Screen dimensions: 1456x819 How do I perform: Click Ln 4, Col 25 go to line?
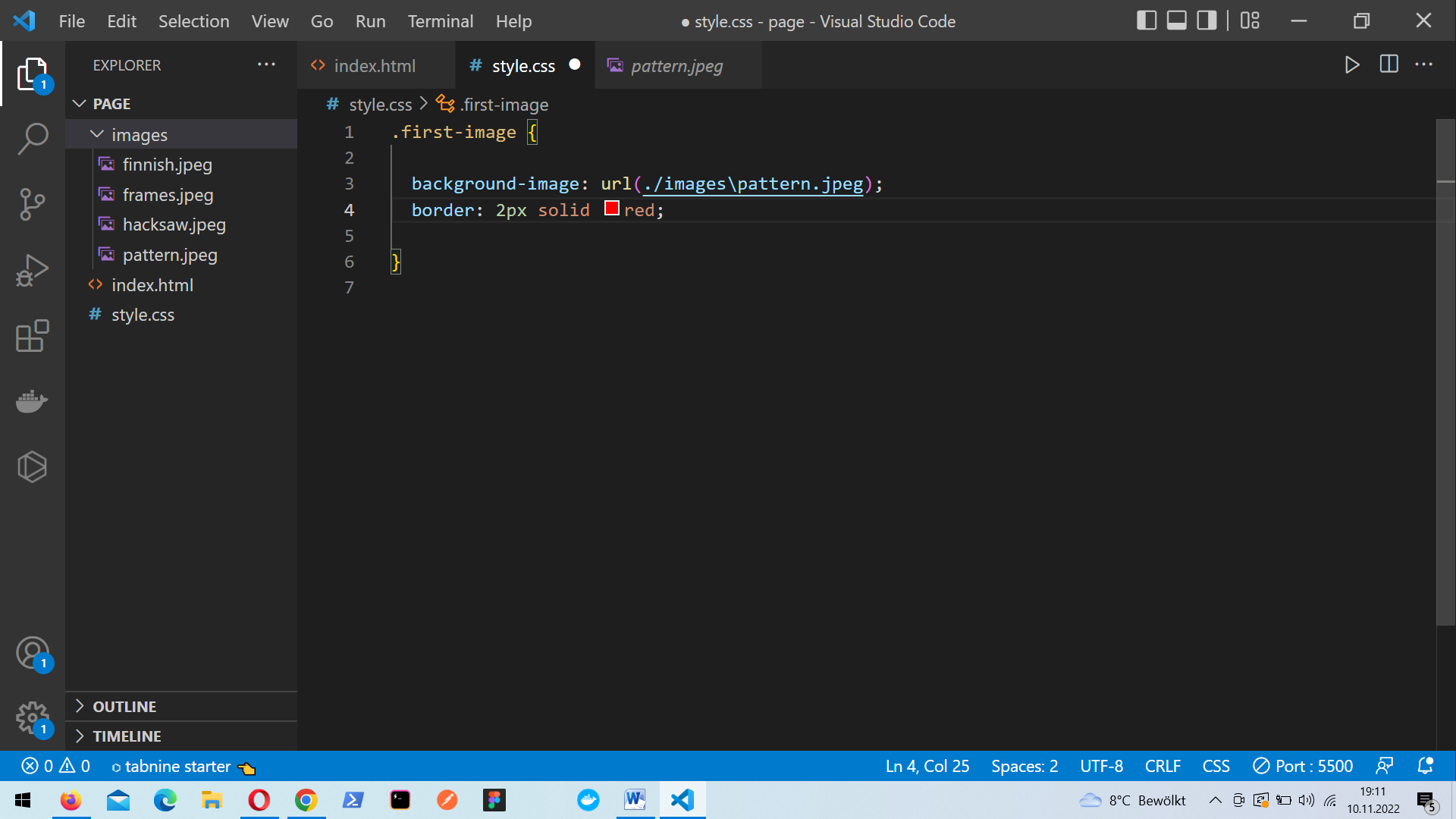coord(927,766)
